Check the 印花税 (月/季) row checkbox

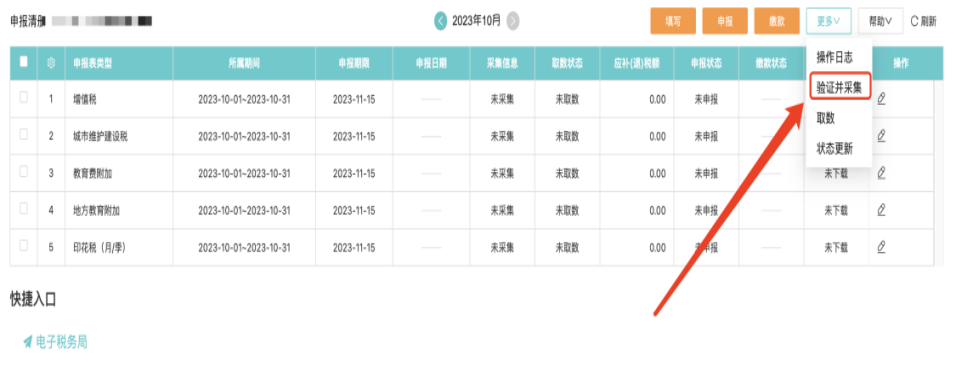pos(24,245)
